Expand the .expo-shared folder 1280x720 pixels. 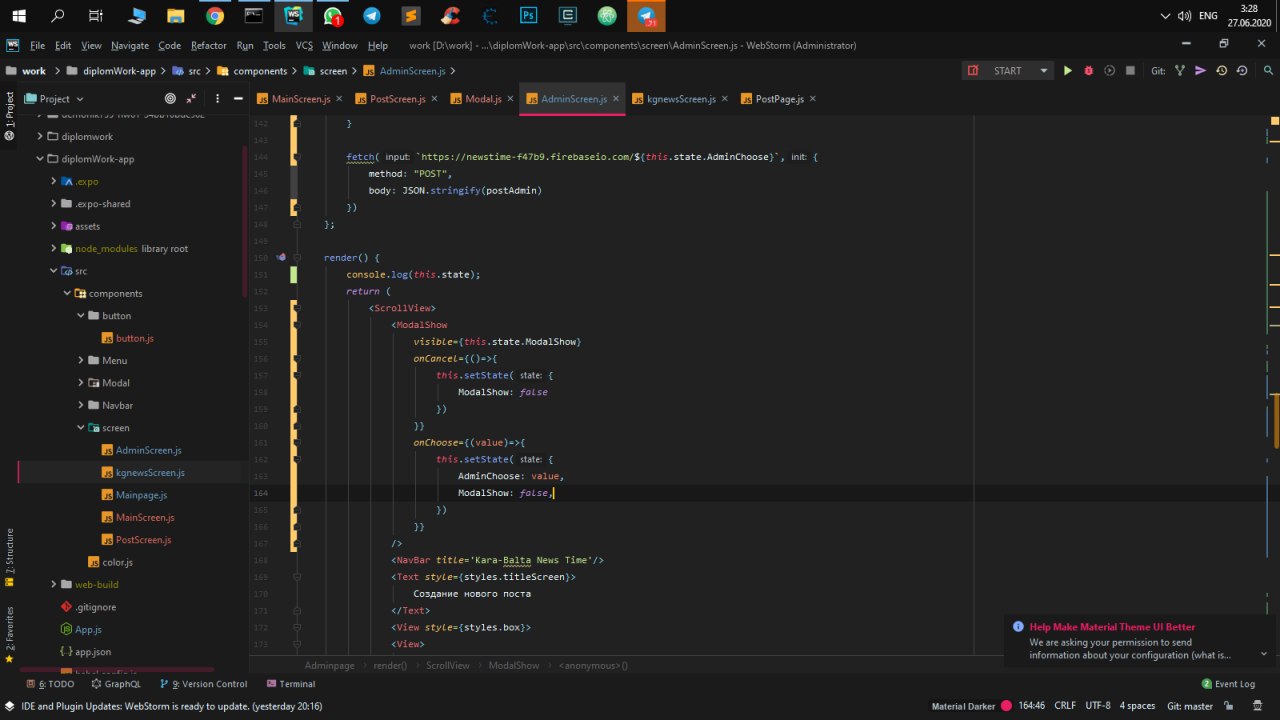[54, 203]
